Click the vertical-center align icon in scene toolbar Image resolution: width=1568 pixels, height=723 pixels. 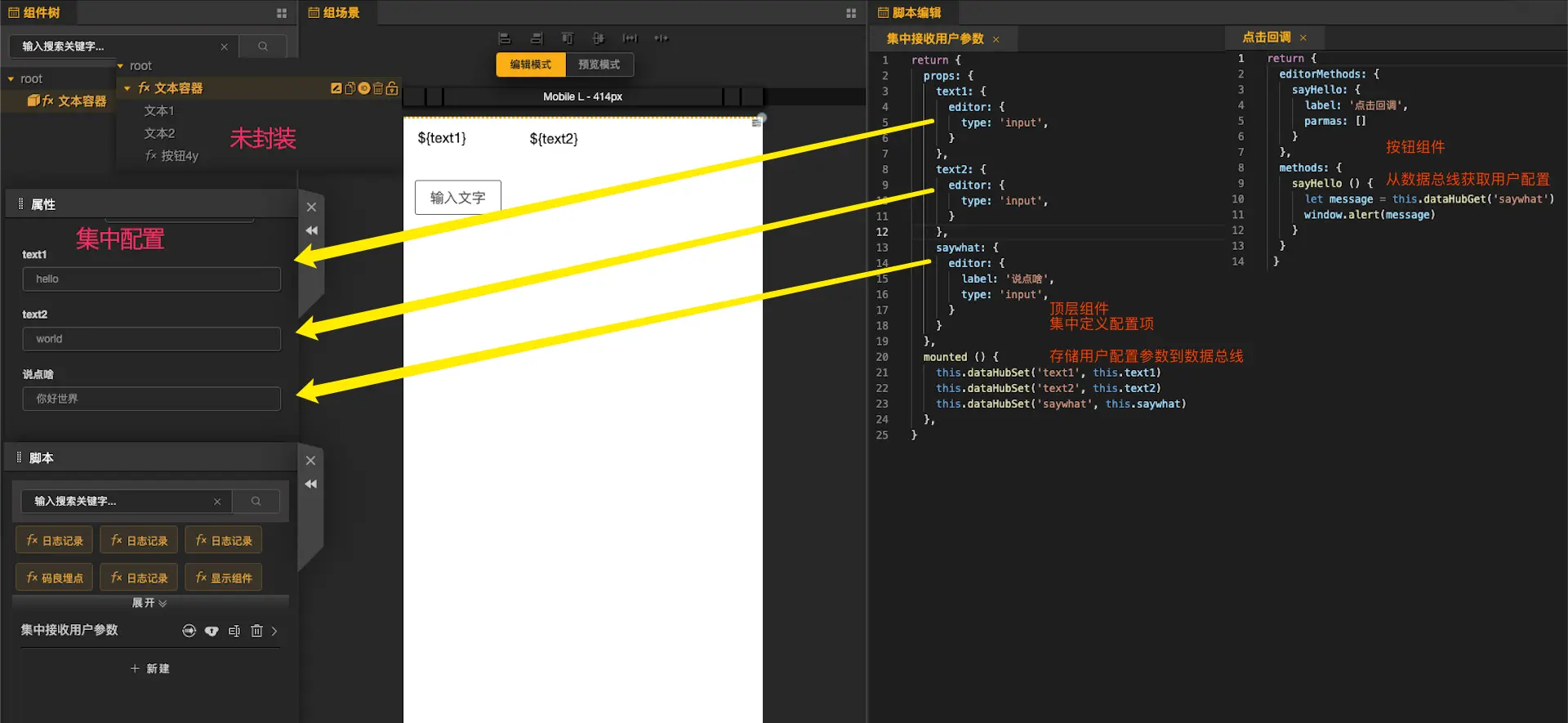[x=599, y=38]
